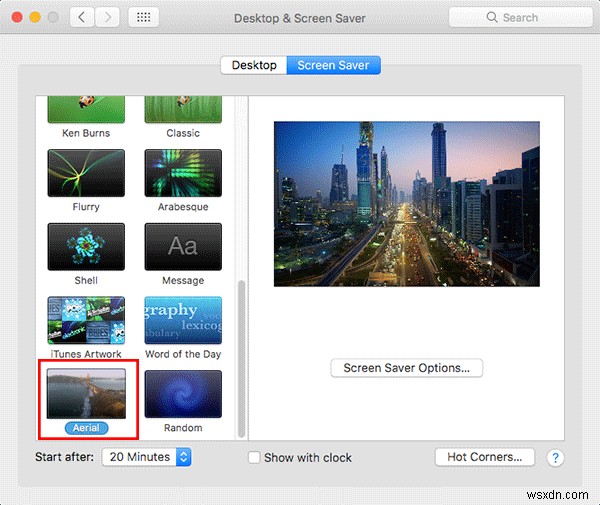Click the Ken Burns label text

[x=86, y=133]
